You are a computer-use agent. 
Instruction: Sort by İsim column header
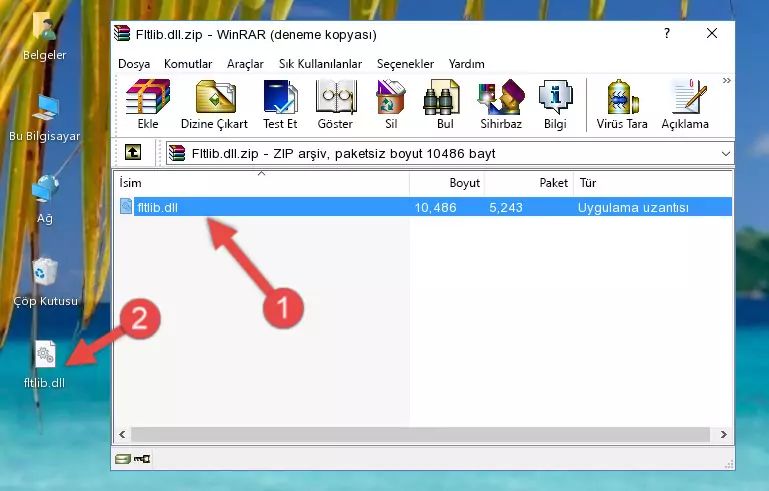[x=262, y=183]
